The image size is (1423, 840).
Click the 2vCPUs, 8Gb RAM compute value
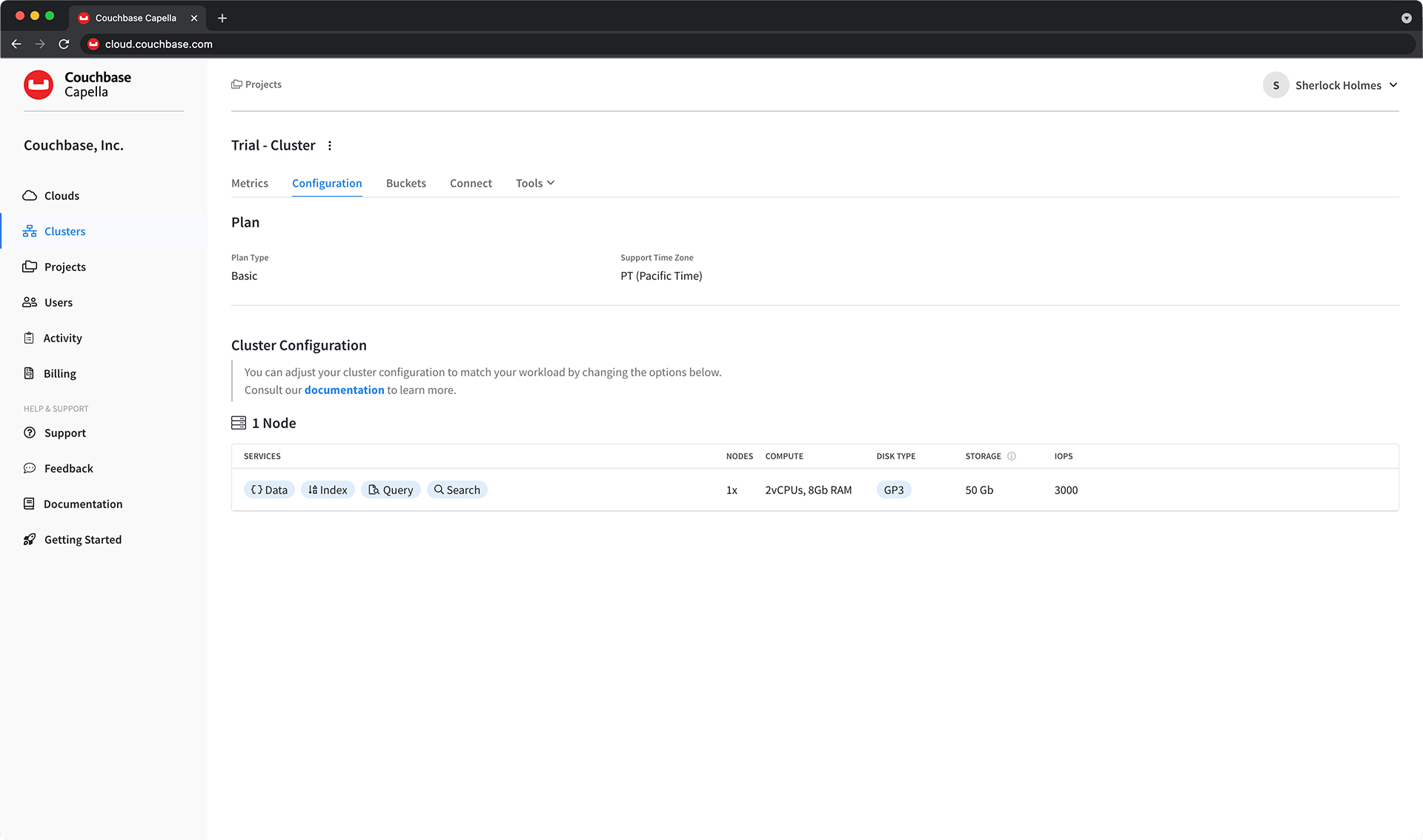point(809,490)
